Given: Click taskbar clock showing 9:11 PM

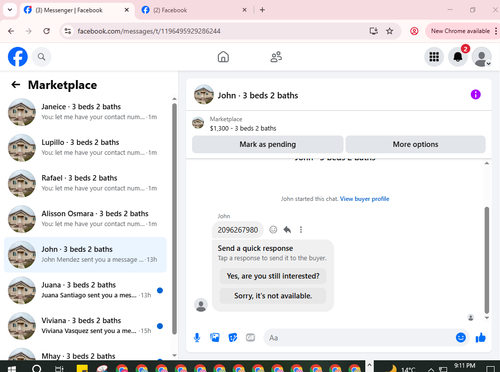Looking at the screenshot, I should click(x=464, y=367).
